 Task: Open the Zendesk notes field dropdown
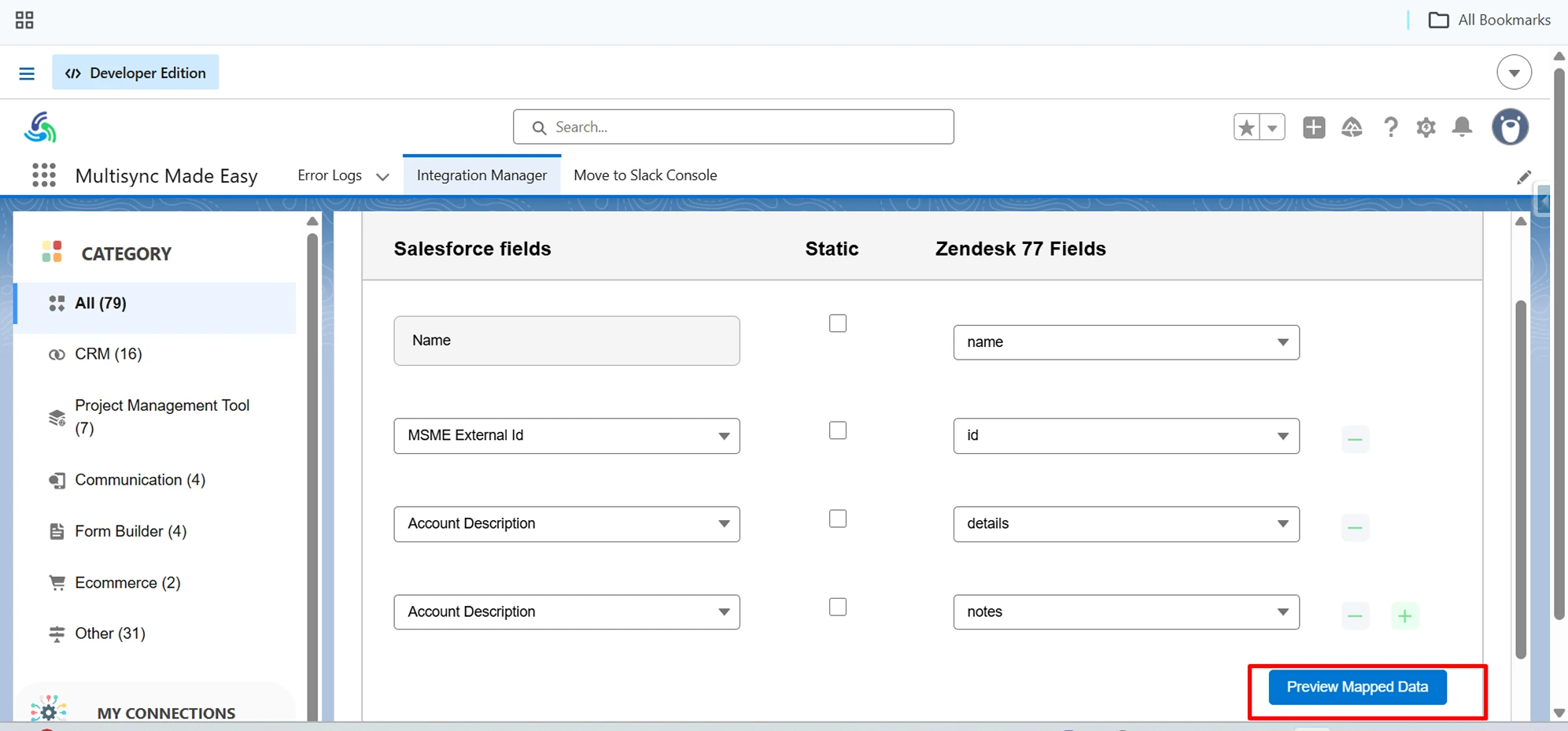pos(1126,612)
